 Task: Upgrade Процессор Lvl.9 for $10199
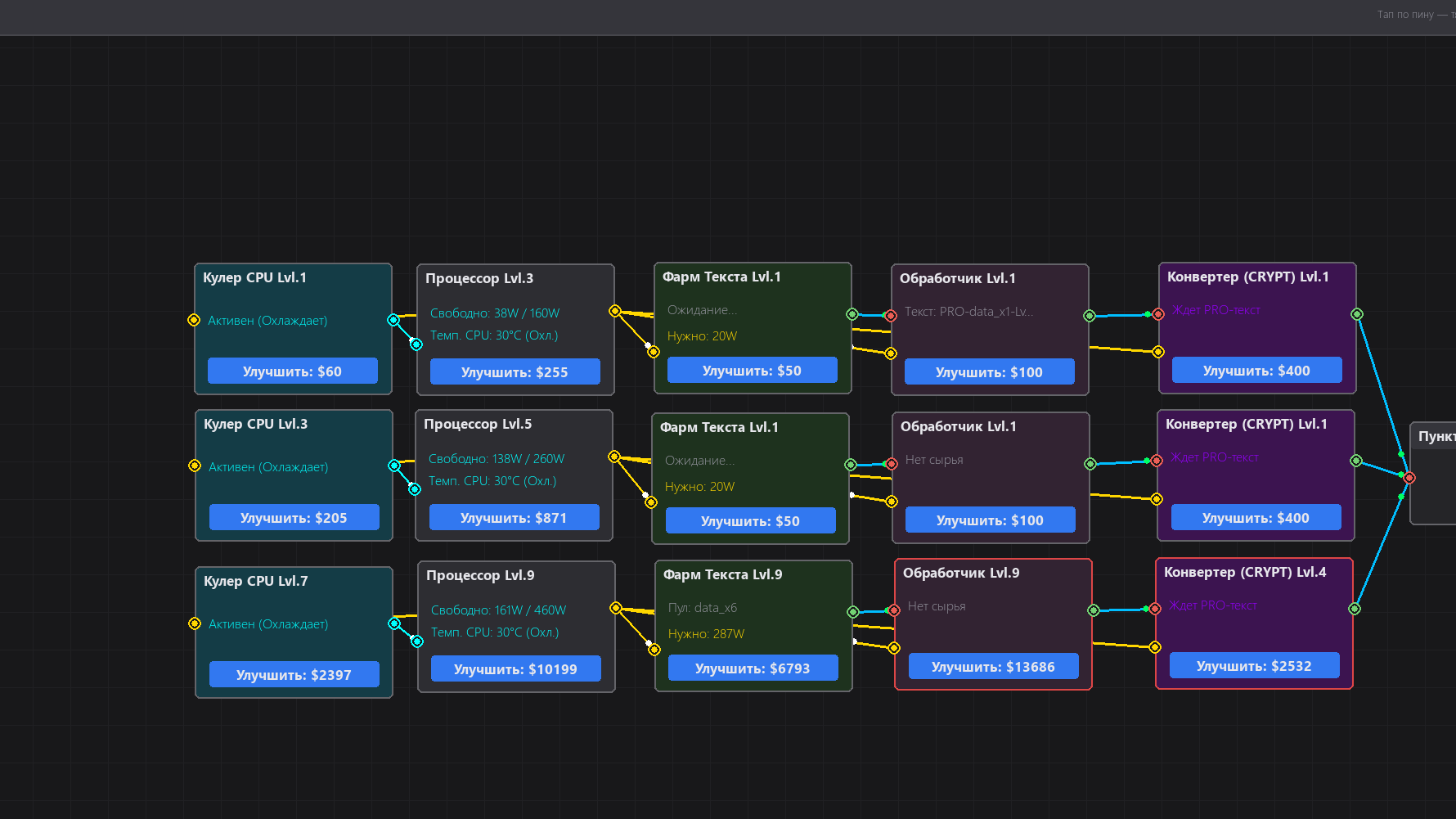pos(516,668)
